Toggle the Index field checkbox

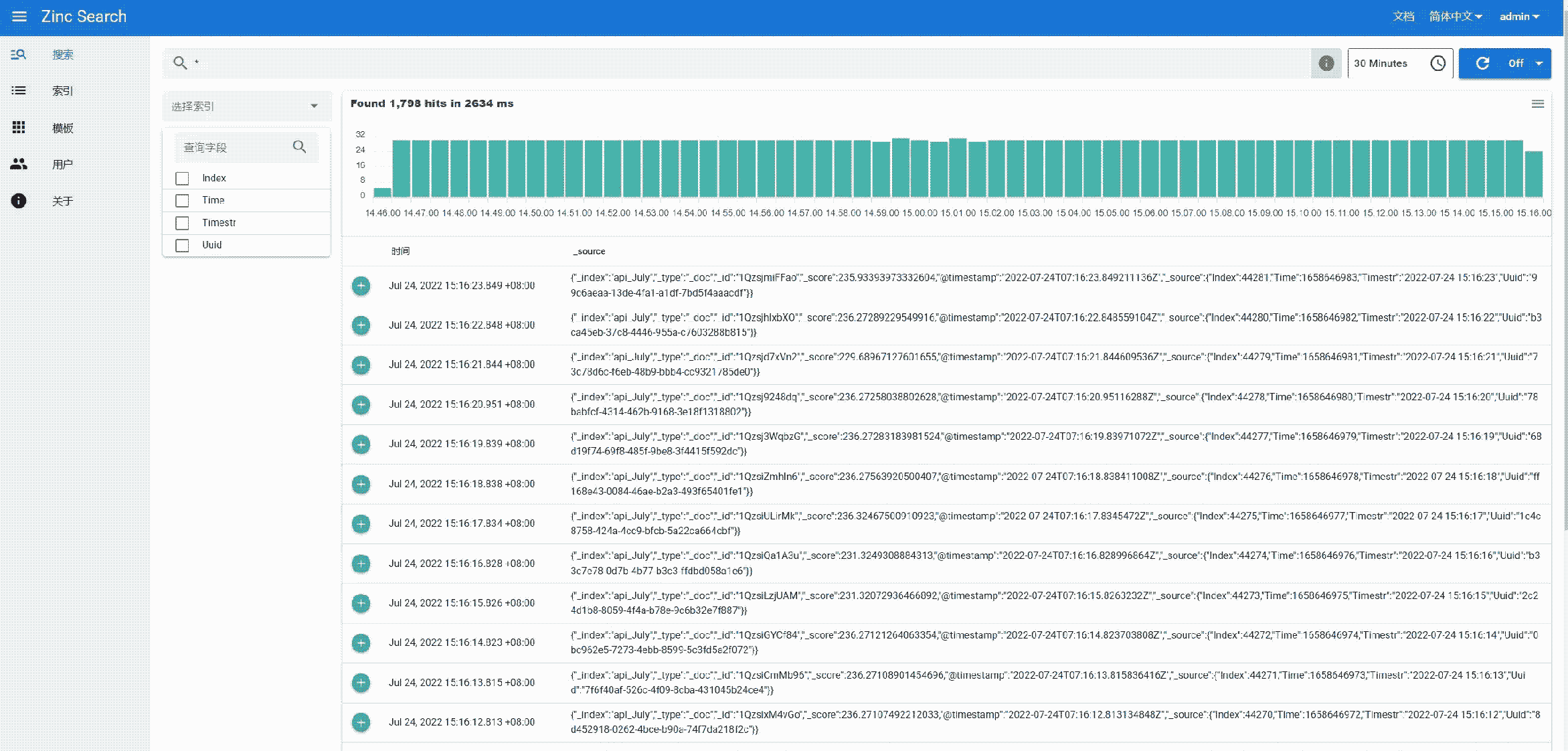(182, 177)
